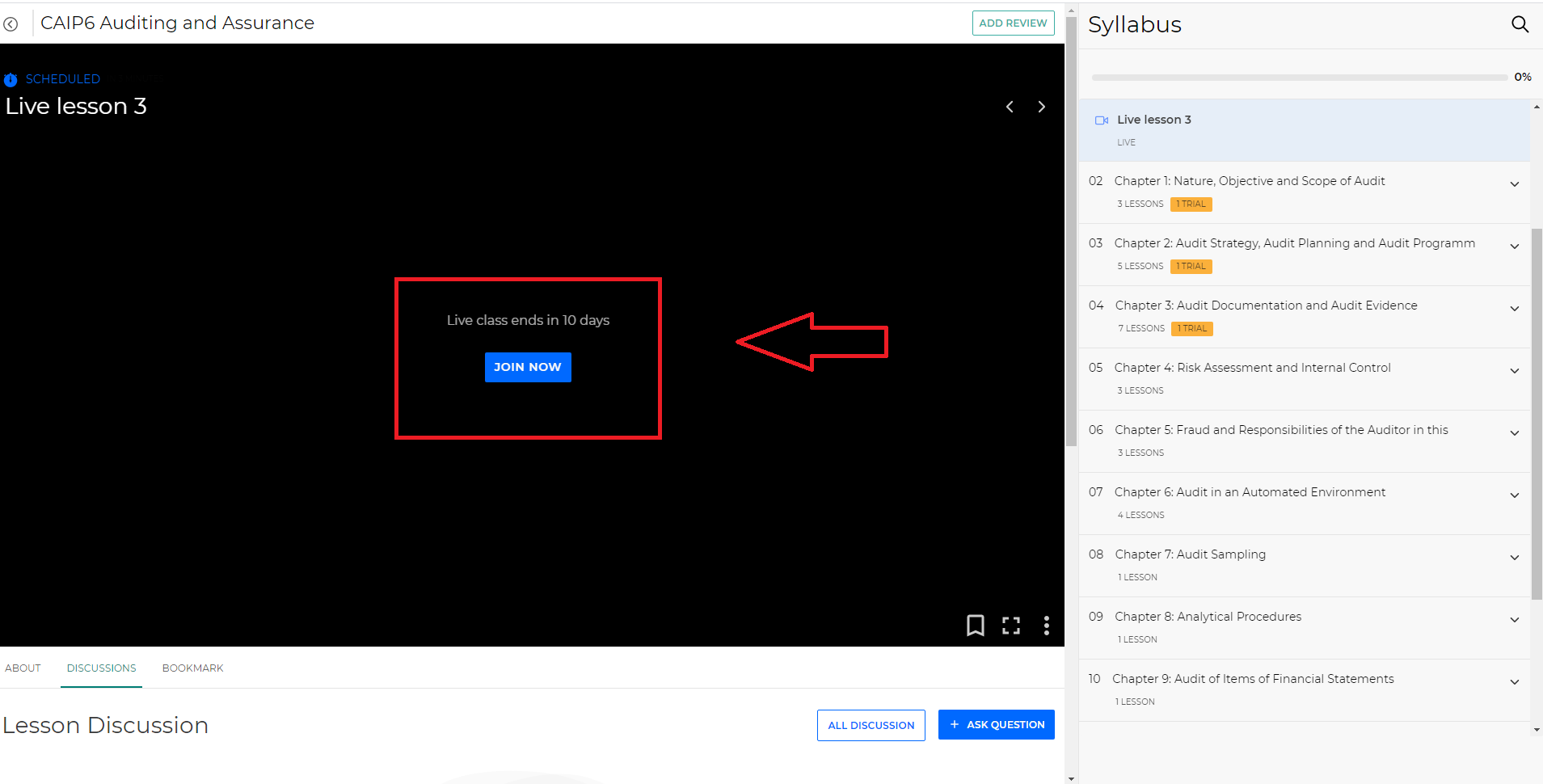Click Ask Question button
The height and width of the screenshot is (784, 1543).
point(996,725)
